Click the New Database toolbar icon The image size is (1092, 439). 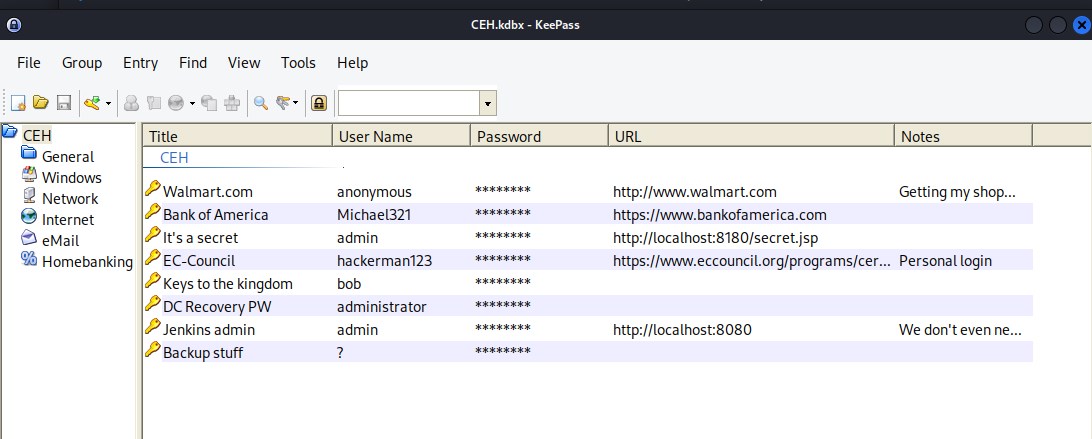(18, 103)
